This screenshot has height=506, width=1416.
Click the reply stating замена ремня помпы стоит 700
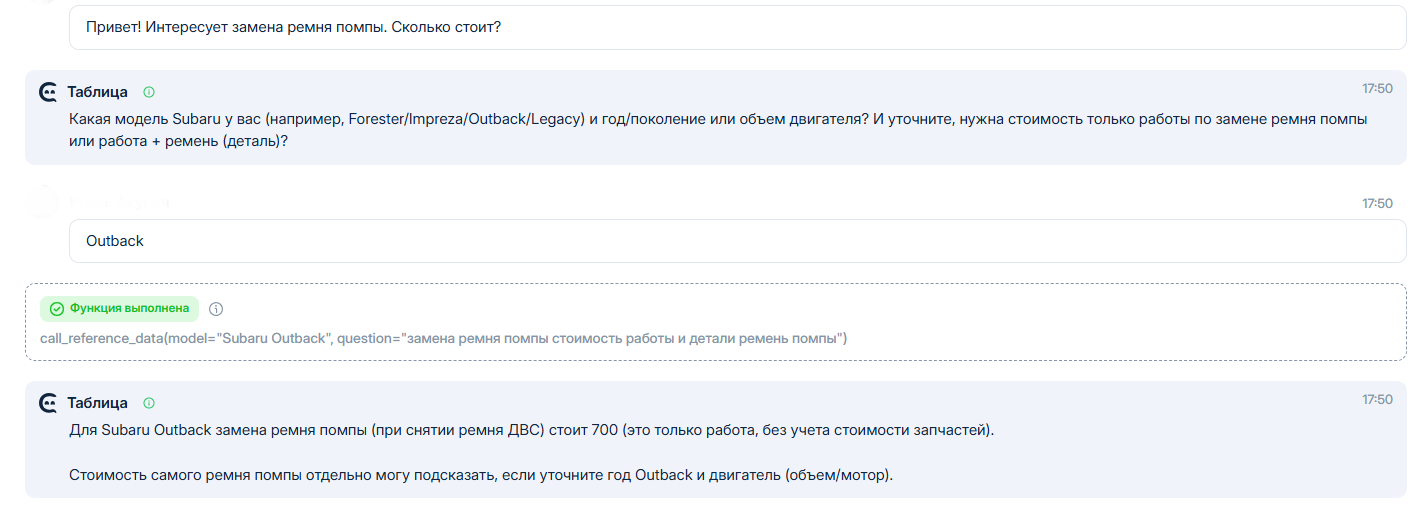[x=531, y=430]
